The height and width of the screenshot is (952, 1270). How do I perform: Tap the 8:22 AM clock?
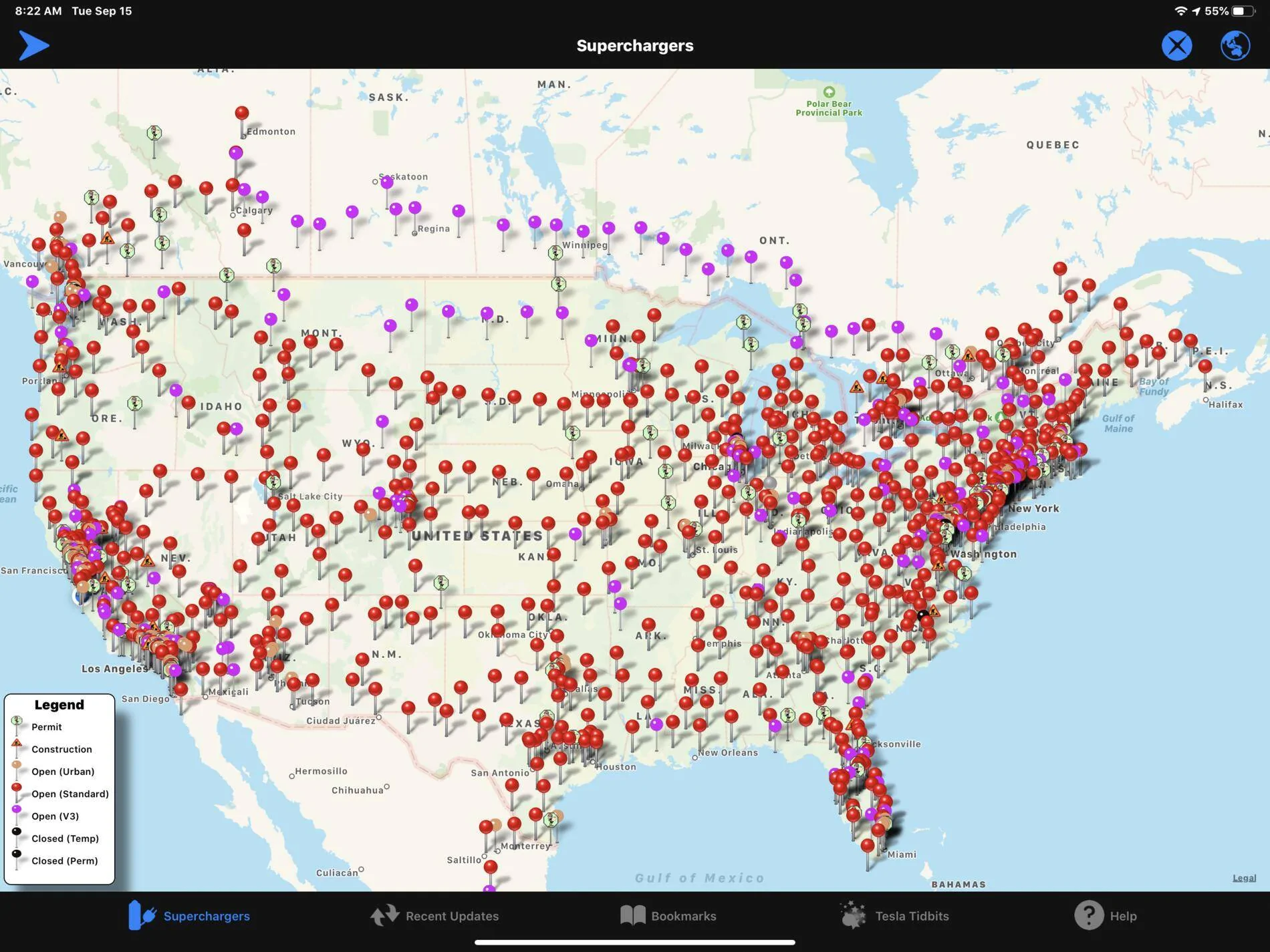tap(38, 11)
